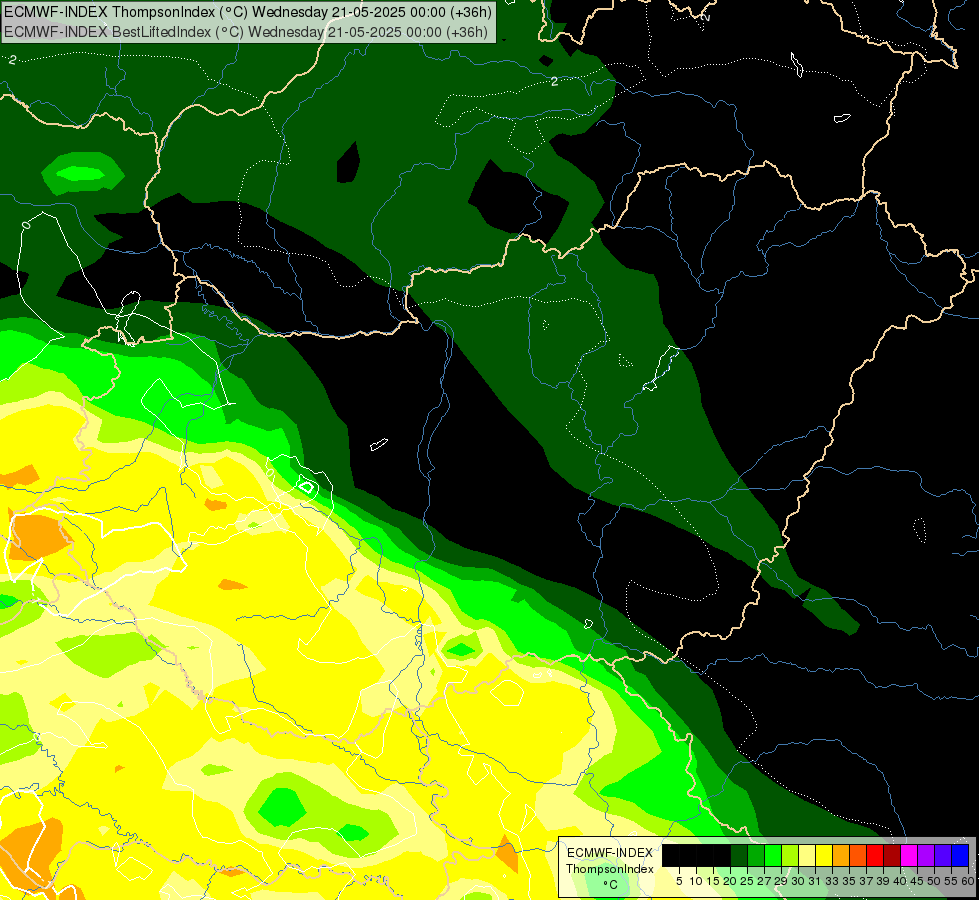
Task: Pick the pure yellow 31–33 legend swatch
Action: tap(824, 856)
